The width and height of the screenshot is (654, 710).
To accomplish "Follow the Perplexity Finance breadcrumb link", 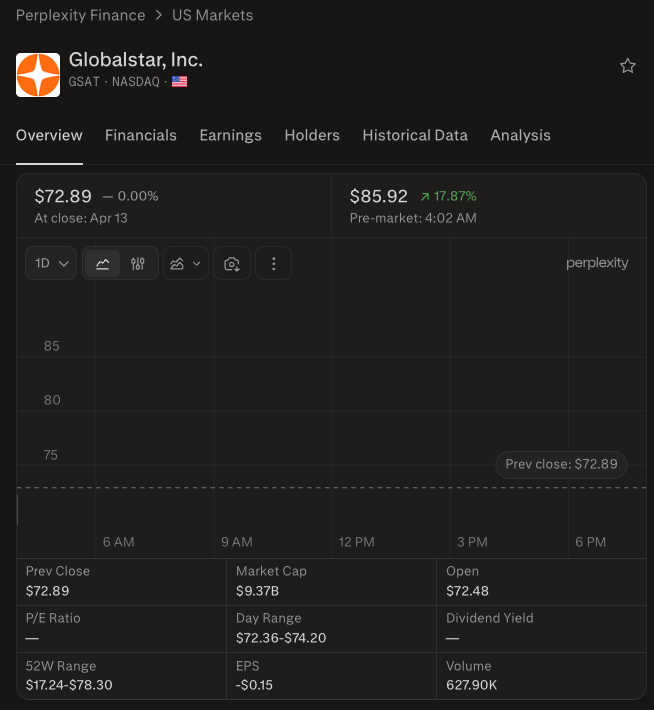I will coord(81,15).
